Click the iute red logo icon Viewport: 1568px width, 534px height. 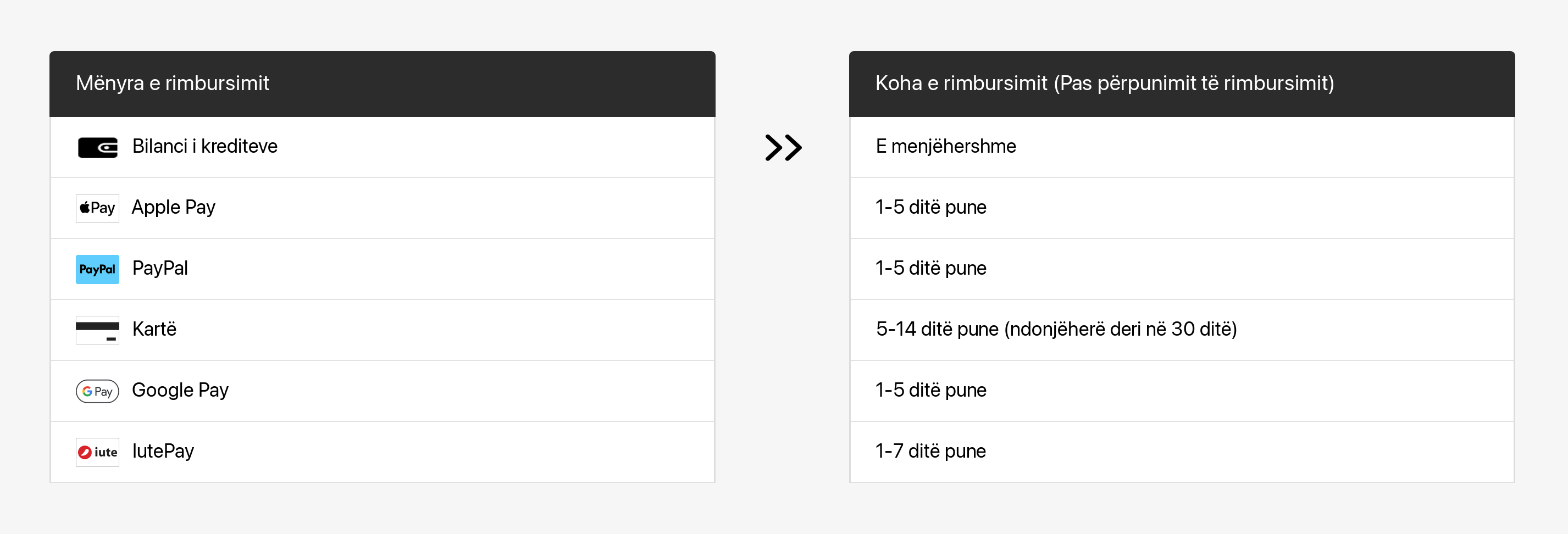97,452
